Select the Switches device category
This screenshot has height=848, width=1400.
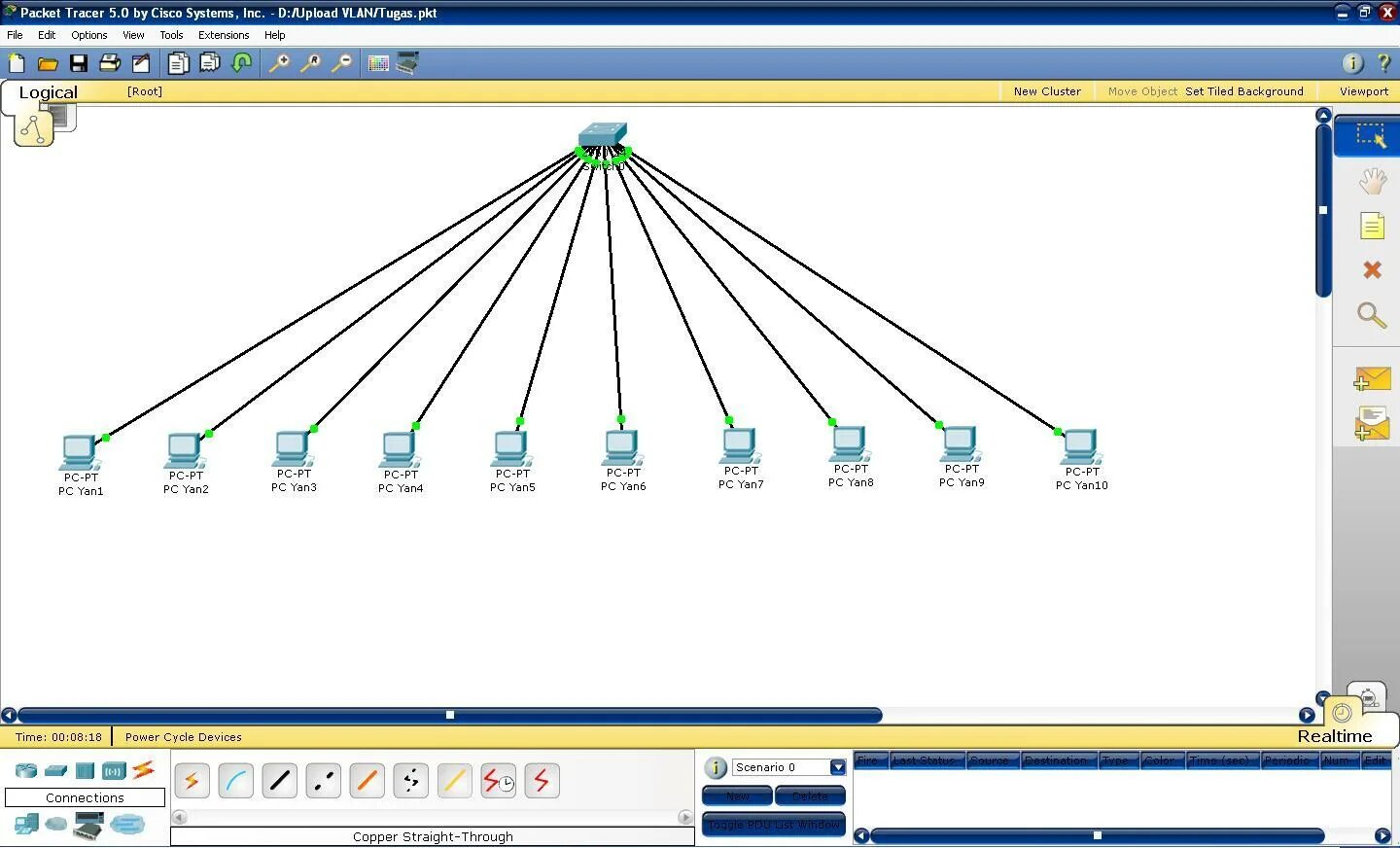[x=55, y=771]
